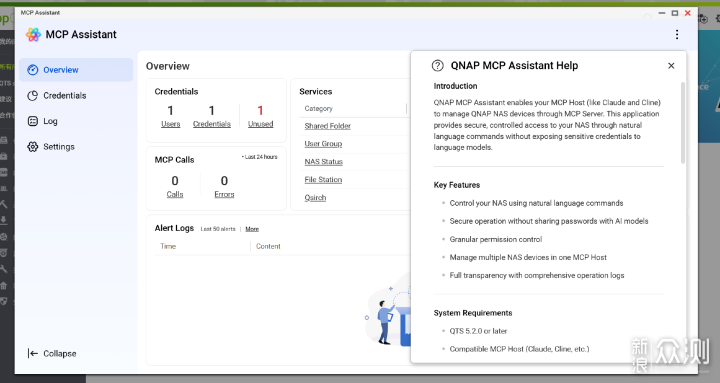This screenshot has height=383, width=720.
Task: Open the Overview sidebar section
Action: (x=76, y=70)
